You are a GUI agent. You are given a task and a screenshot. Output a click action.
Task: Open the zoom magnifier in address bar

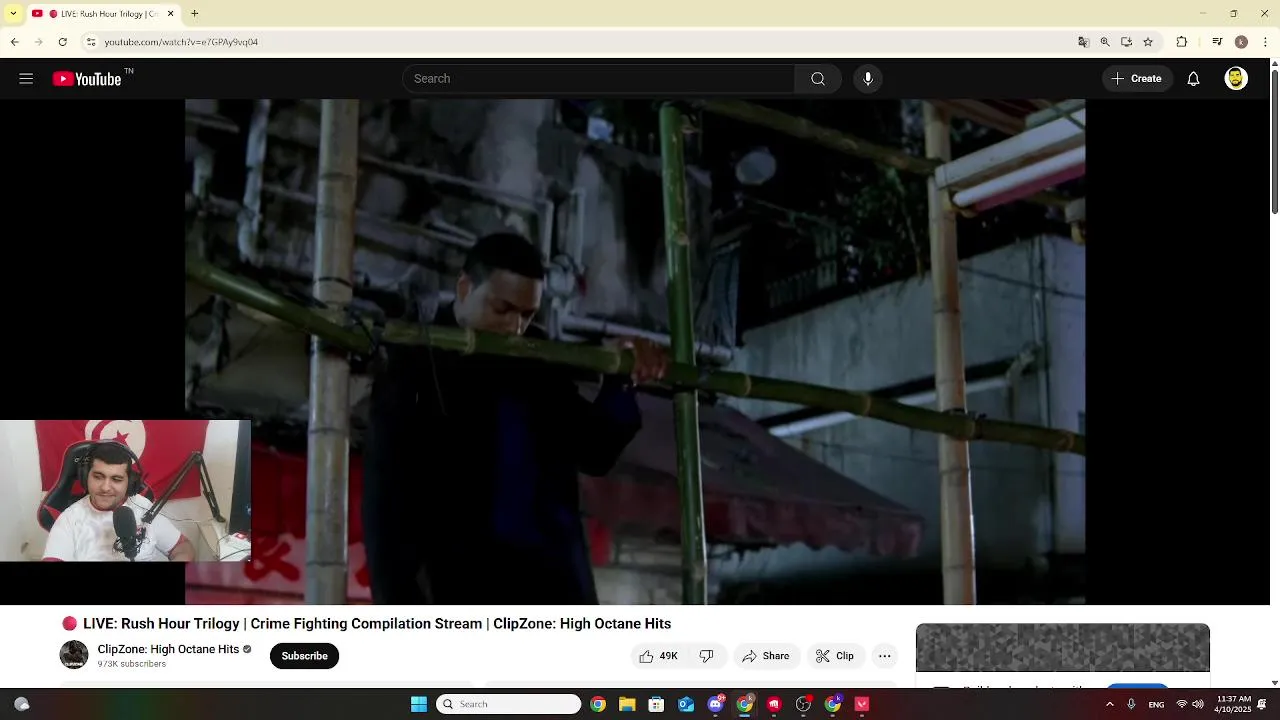[x=1105, y=42]
